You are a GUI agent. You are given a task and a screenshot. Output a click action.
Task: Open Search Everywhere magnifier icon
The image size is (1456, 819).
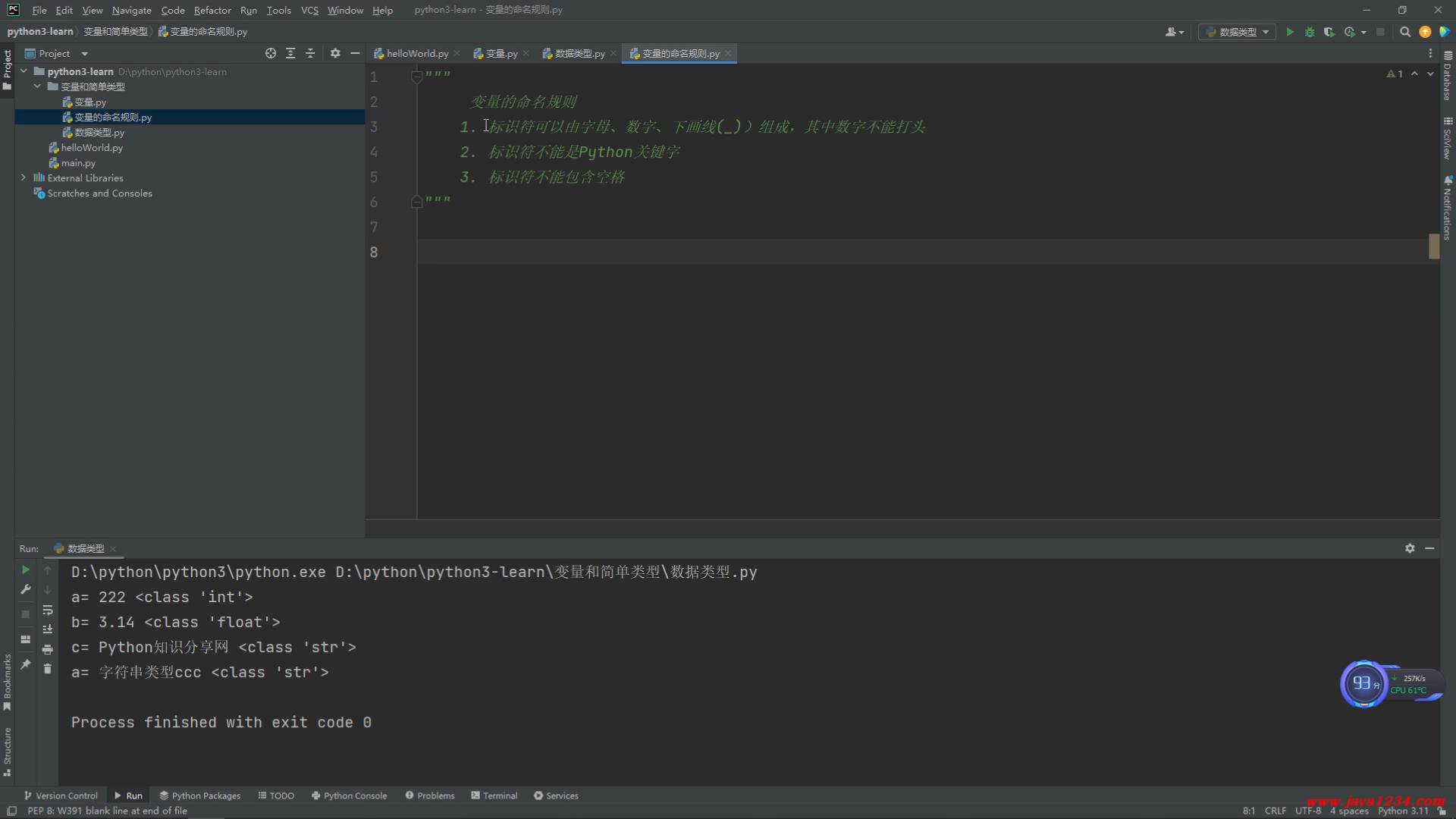(1404, 32)
